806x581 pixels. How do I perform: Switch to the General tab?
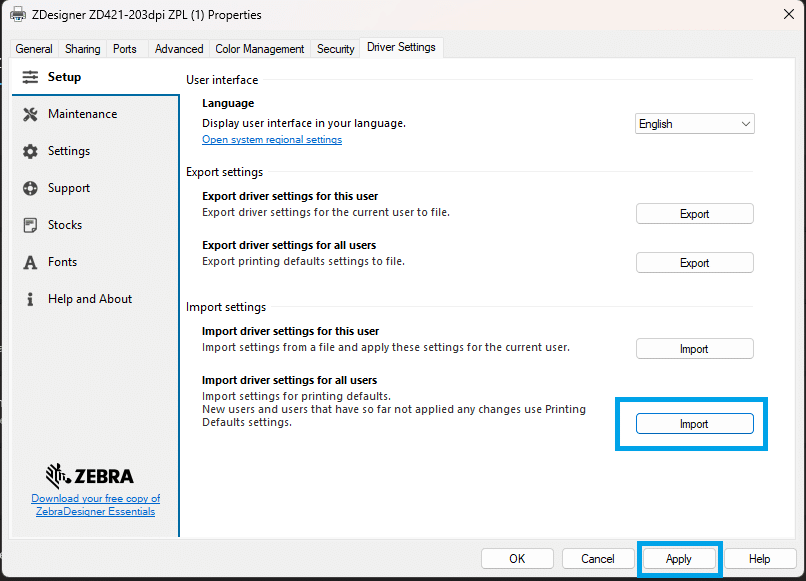pos(34,49)
